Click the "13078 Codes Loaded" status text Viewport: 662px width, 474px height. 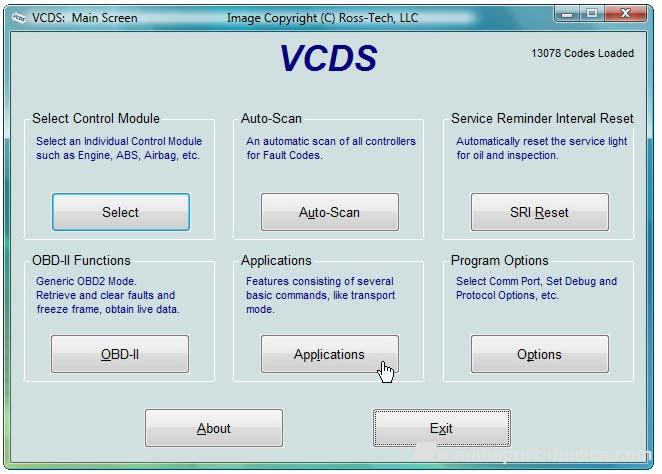tap(582, 54)
